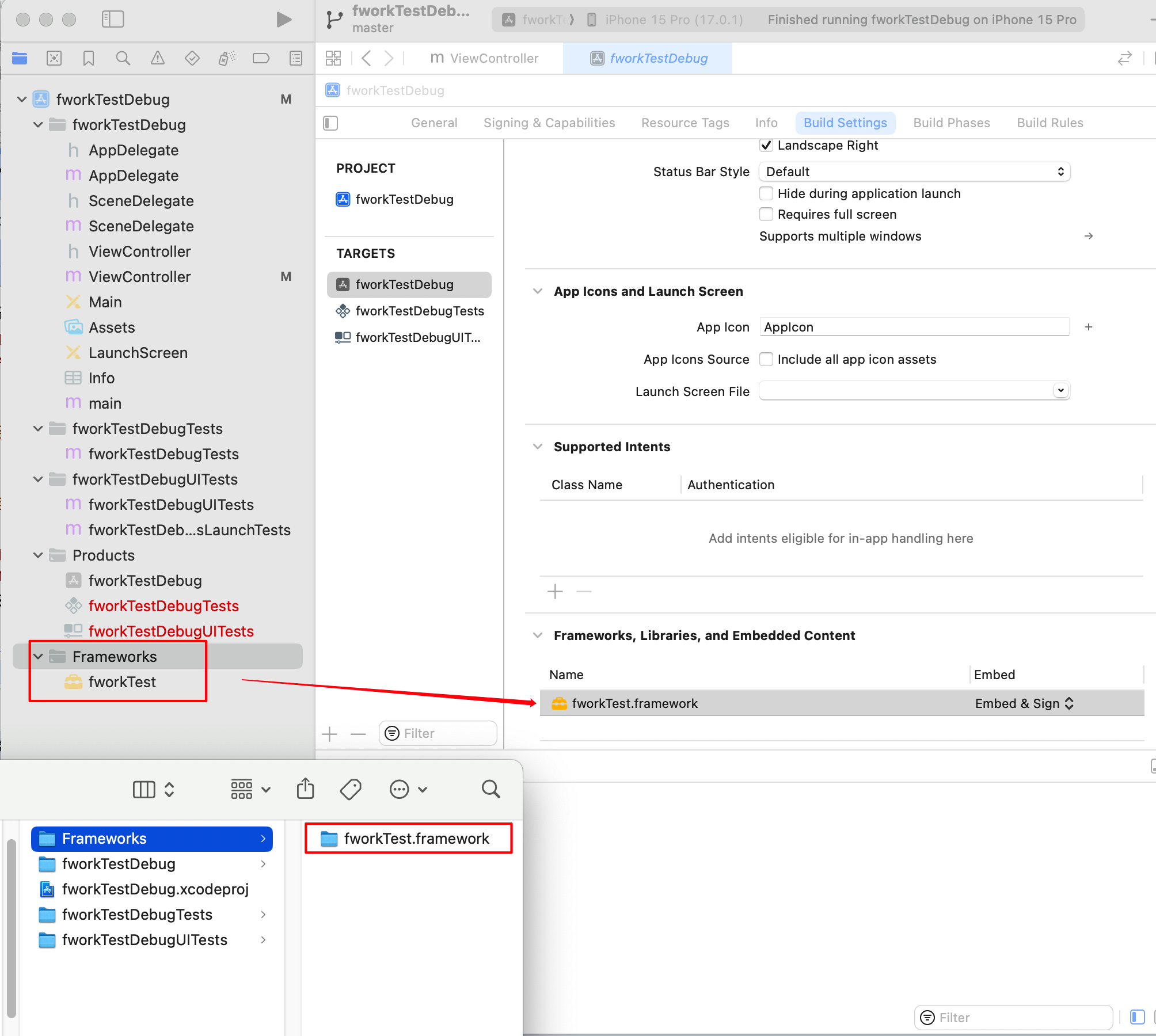Collapse the fworkTestDebugTests group
Screen dimensions: 1156x1036
(x=38, y=429)
